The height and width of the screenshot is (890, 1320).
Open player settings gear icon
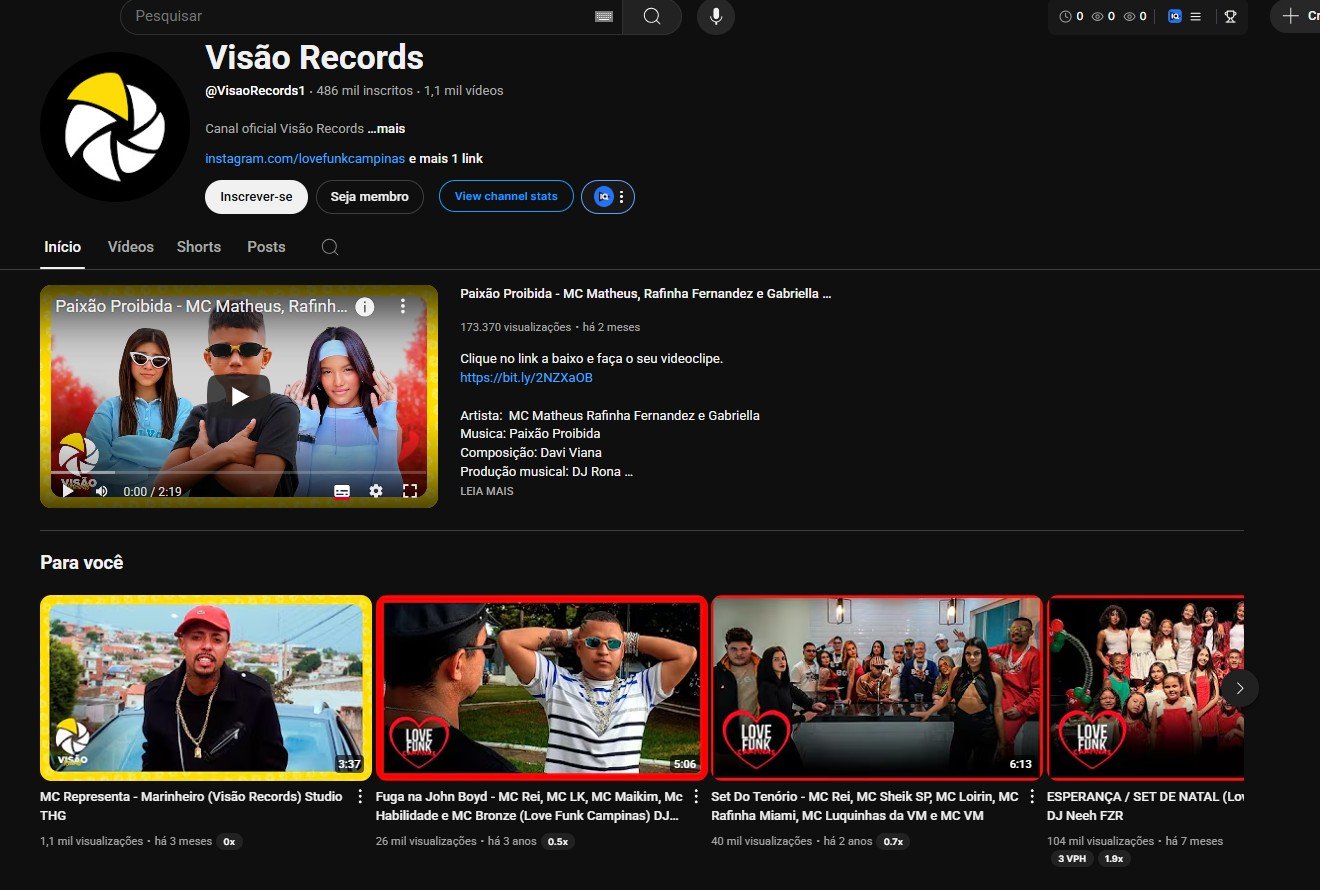click(376, 491)
